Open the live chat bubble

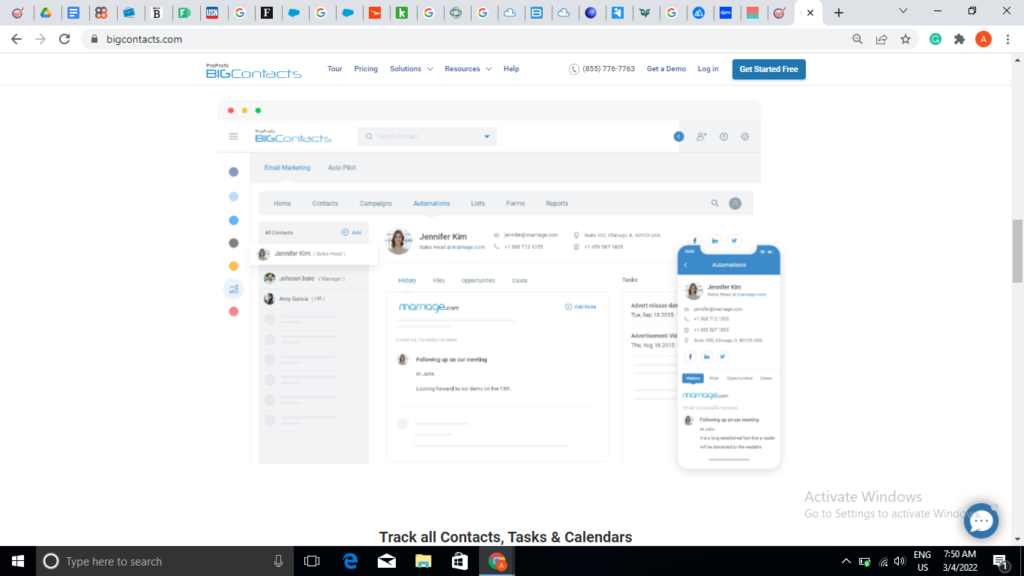(x=981, y=520)
